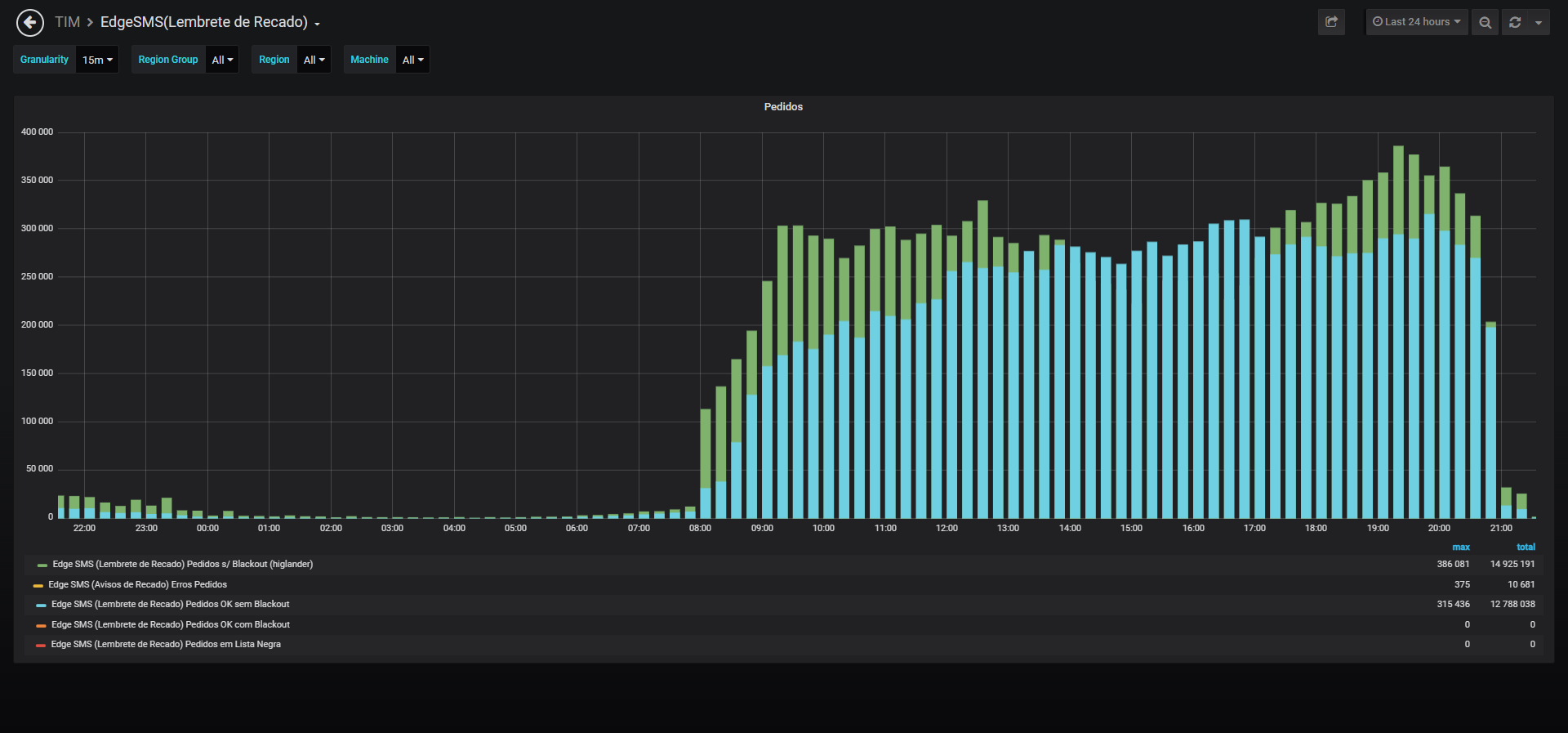Open the Granularity 15m dropdown
This screenshot has width=1568, height=733.
97,60
